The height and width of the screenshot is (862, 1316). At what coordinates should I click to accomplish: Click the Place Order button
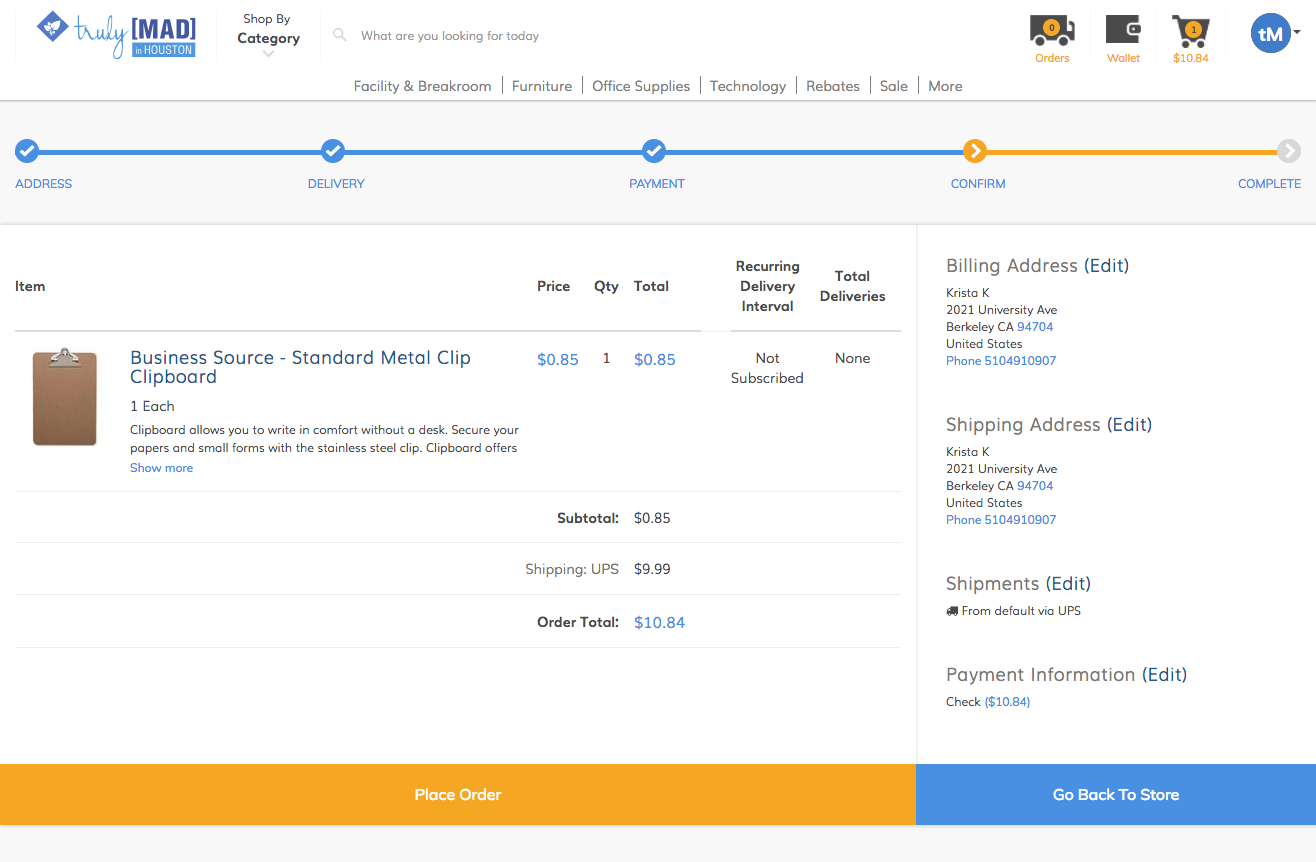click(x=458, y=794)
